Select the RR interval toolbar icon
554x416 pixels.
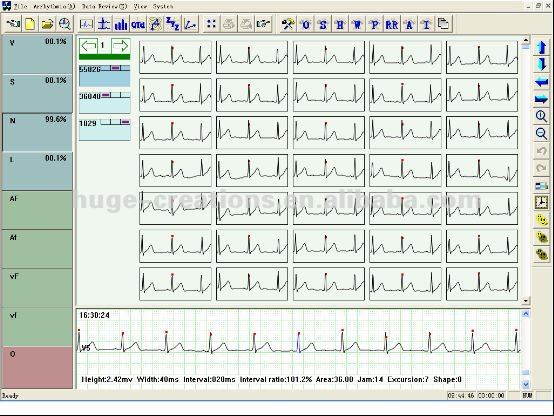click(x=391, y=24)
